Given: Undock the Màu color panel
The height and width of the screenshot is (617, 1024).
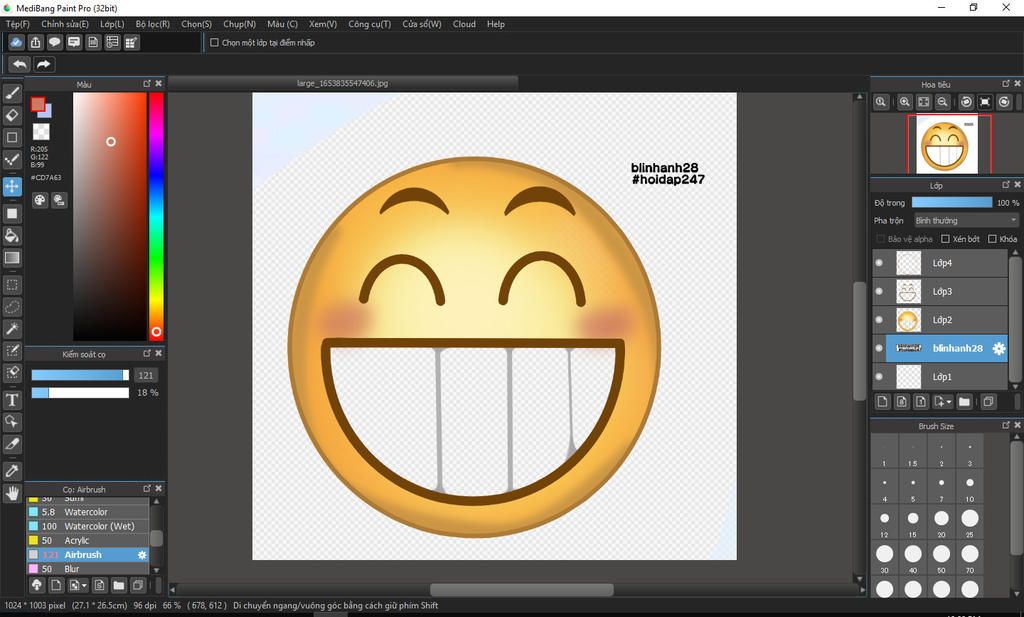Looking at the screenshot, I should tap(147, 84).
